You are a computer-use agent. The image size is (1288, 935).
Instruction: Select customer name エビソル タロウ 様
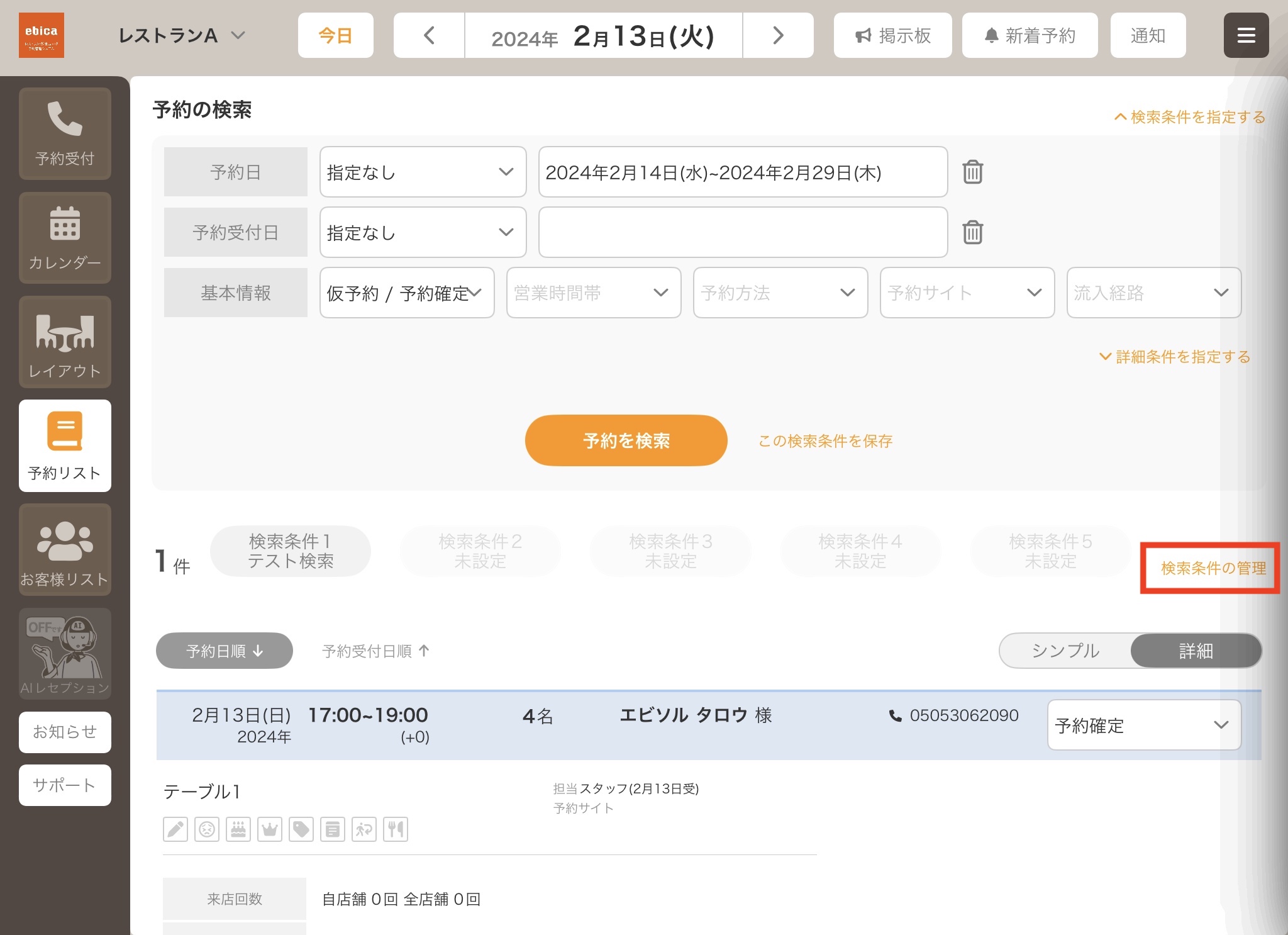(x=696, y=715)
